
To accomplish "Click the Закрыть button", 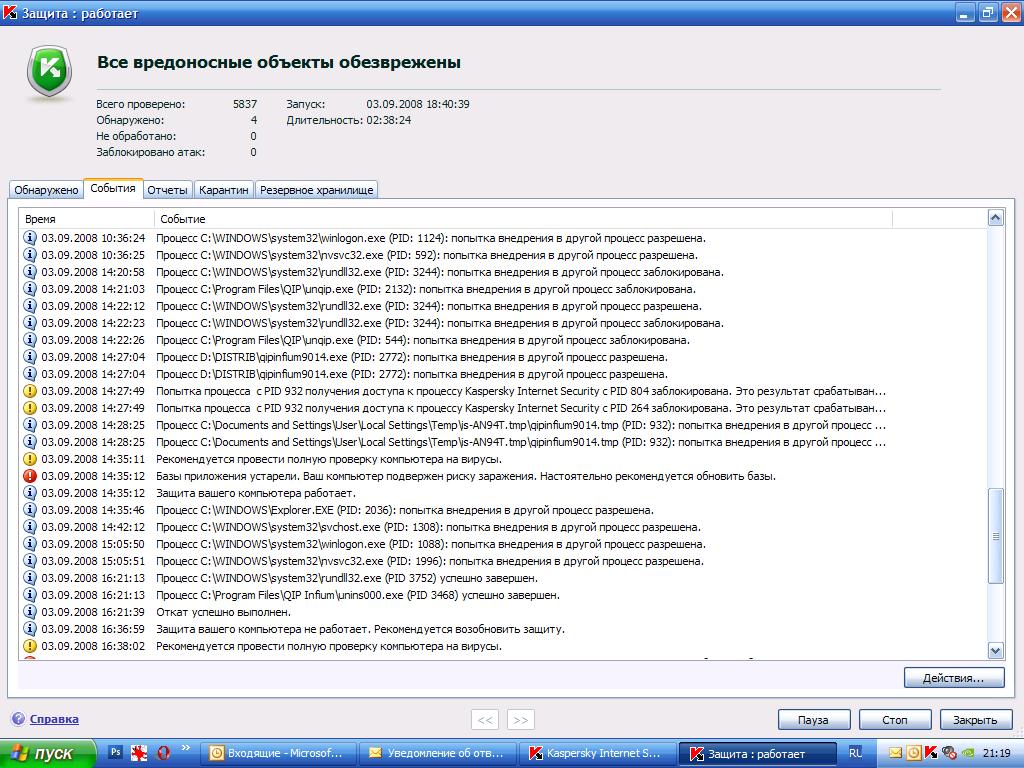I will pyautogui.click(x=975, y=720).
